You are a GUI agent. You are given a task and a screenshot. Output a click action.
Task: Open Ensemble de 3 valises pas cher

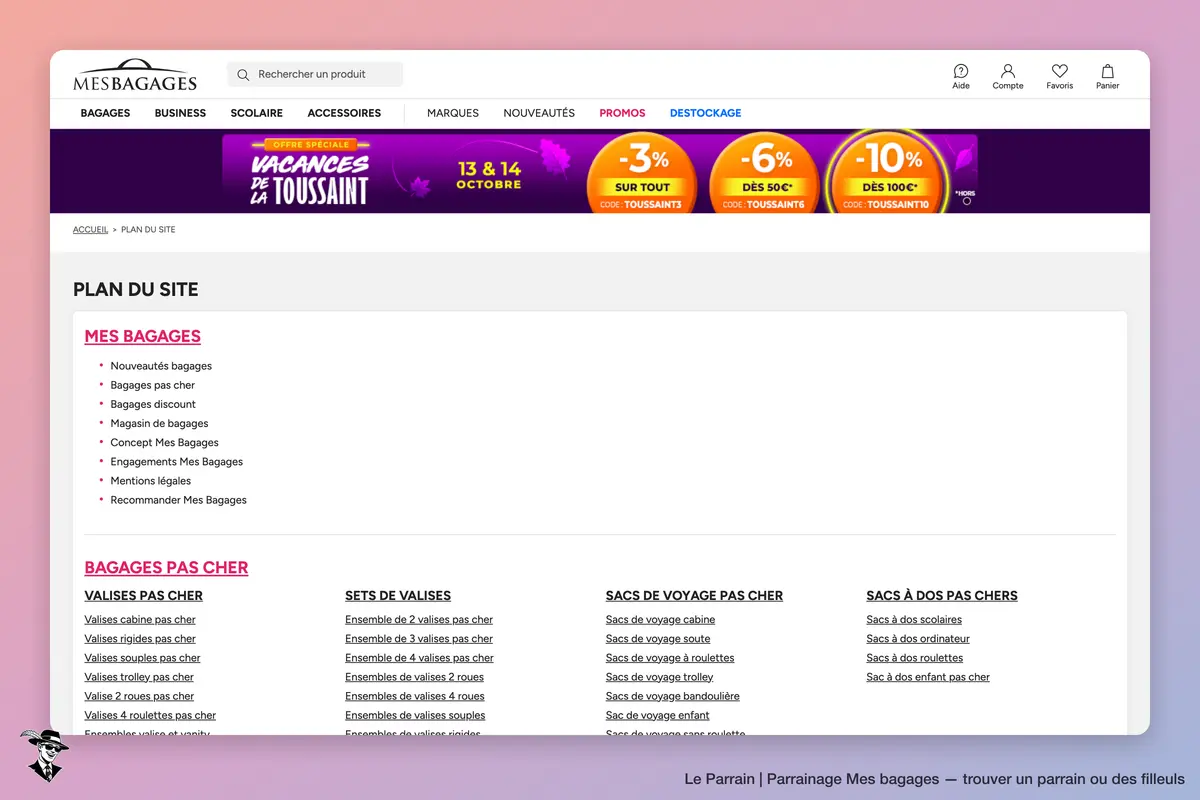[419, 639]
